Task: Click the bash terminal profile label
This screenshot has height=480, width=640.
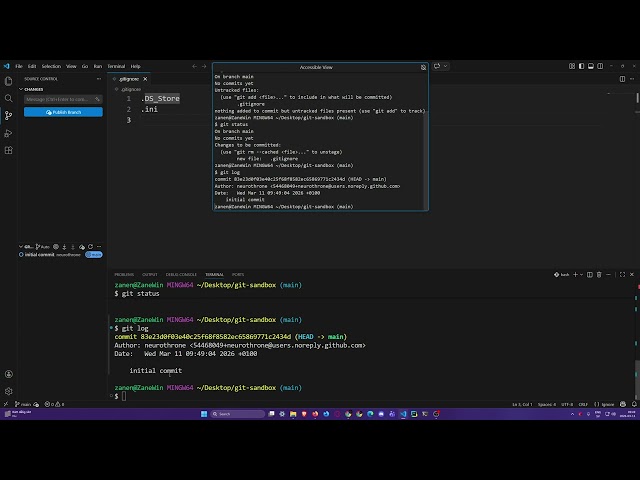Action: point(562,275)
